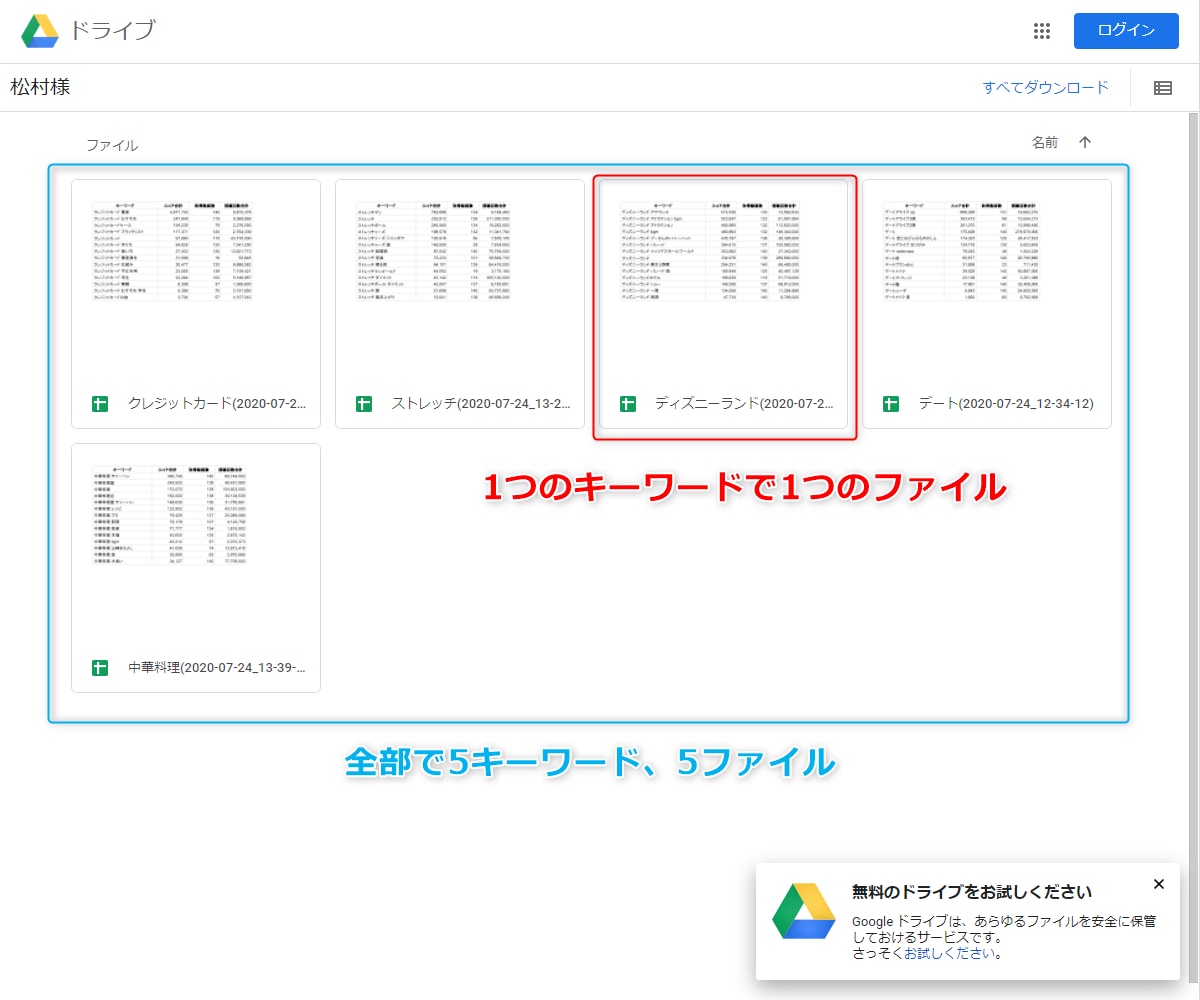Click the ログイン button
The height and width of the screenshot is (1000, 1200).
pyautogui.click(x=1126, y=31)
